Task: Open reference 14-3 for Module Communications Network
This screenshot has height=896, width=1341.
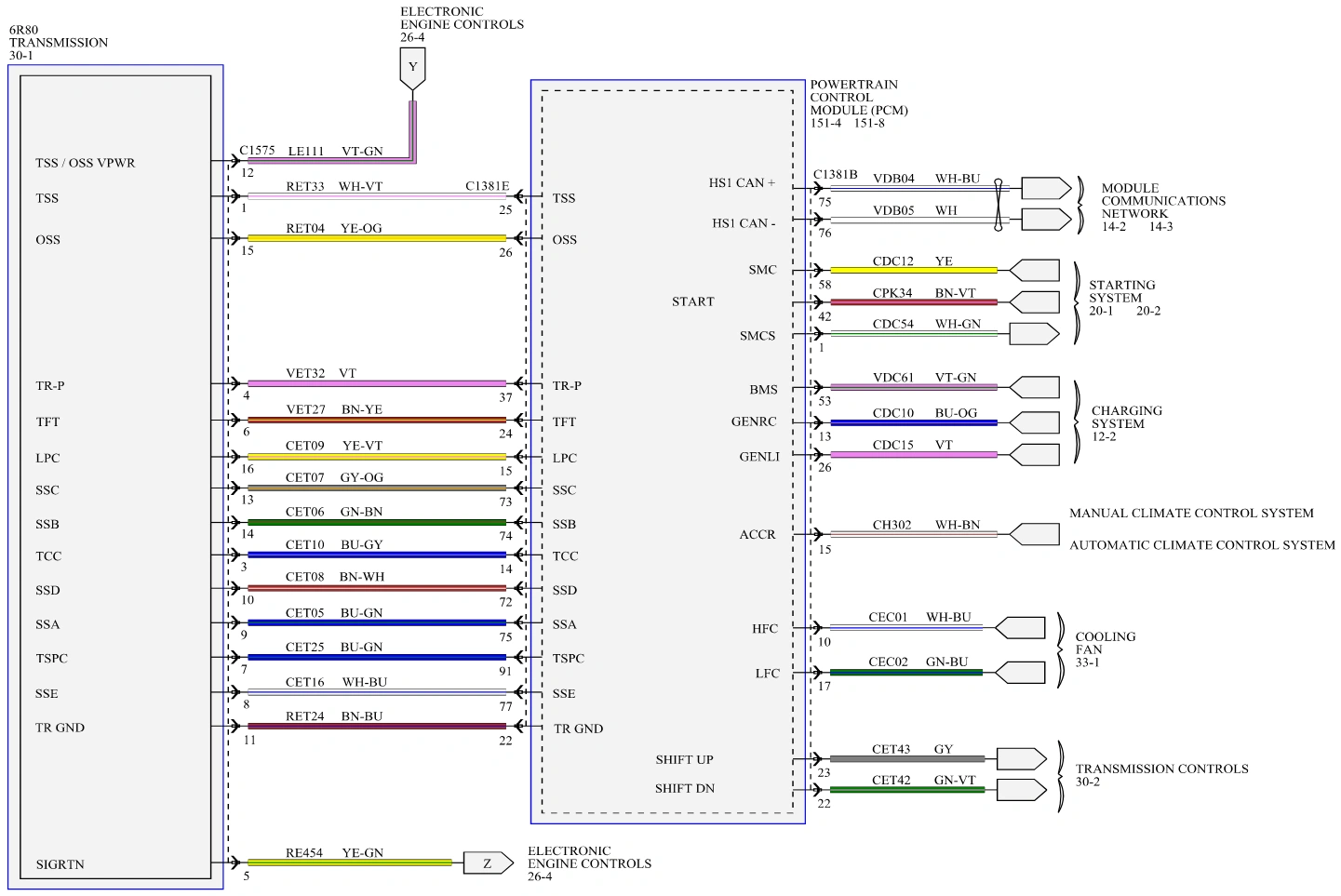Action: pos(1160,226)
